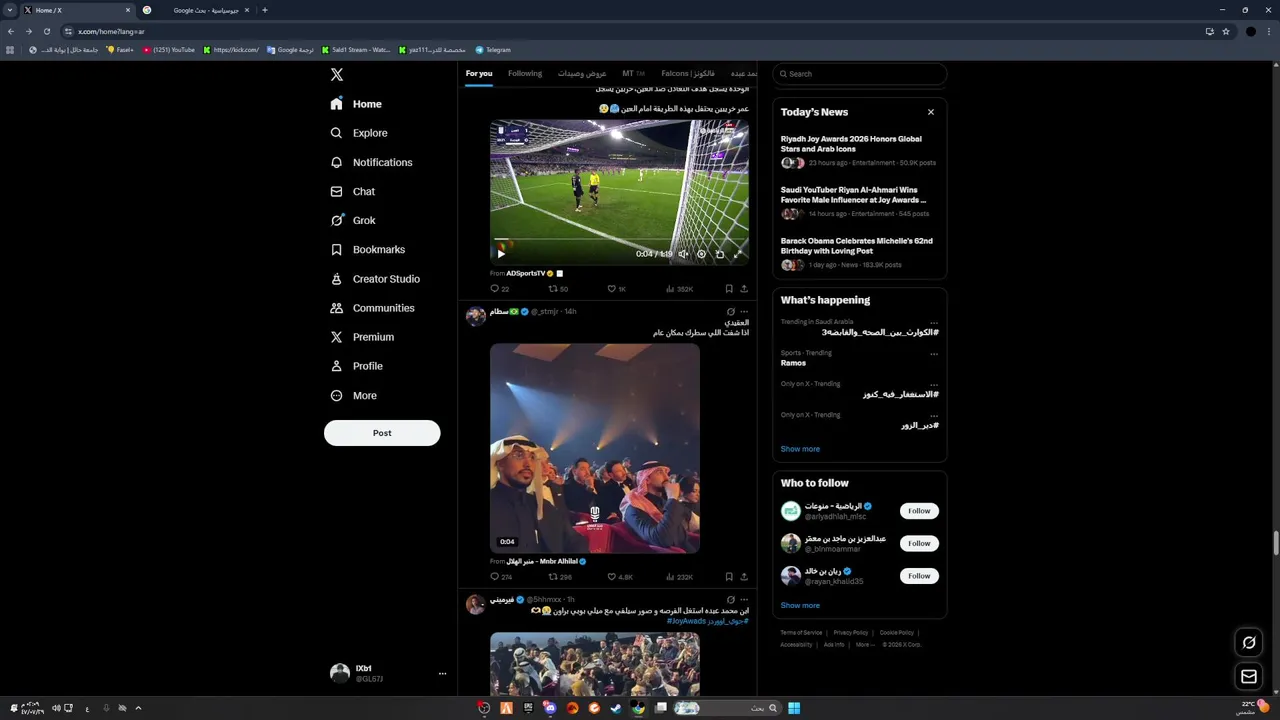
Task: Share the ADSportsTV football post
Action: point(744,289)
